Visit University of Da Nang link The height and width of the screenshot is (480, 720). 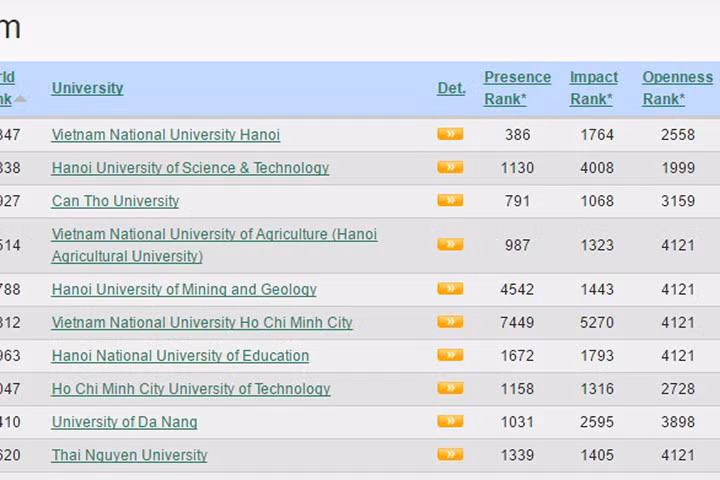(124, 422)
